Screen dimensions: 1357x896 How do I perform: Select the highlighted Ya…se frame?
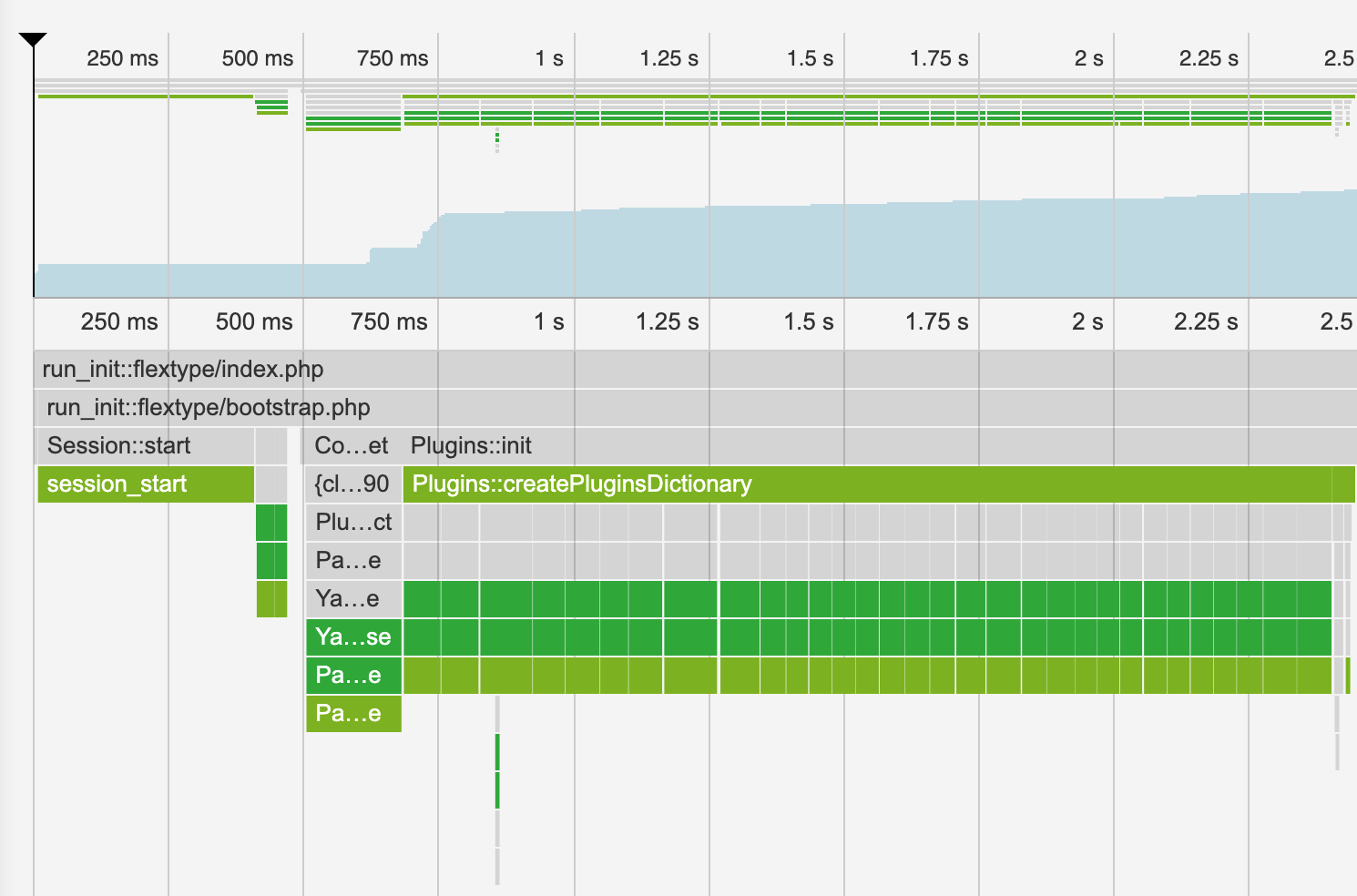pos(353,636)
